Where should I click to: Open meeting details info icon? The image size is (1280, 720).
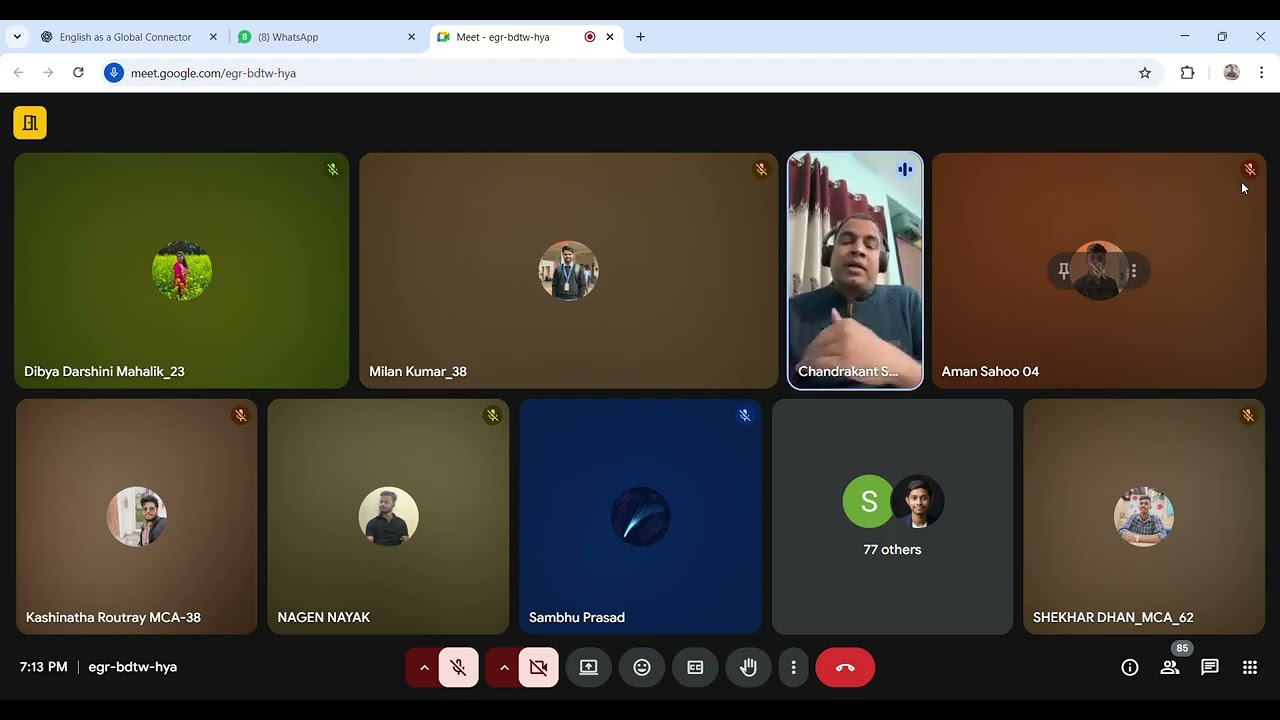pos(1130,667)
